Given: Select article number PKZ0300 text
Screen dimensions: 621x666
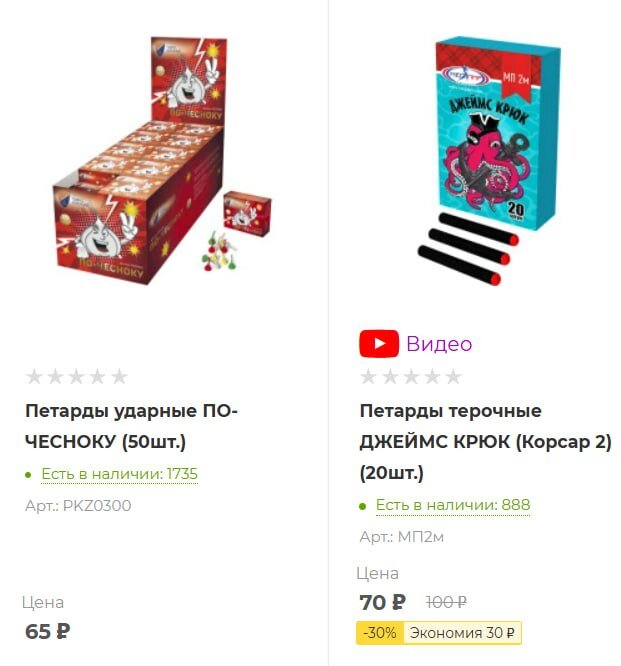Looking at the screenshot, I should click(x=78, y=505).
